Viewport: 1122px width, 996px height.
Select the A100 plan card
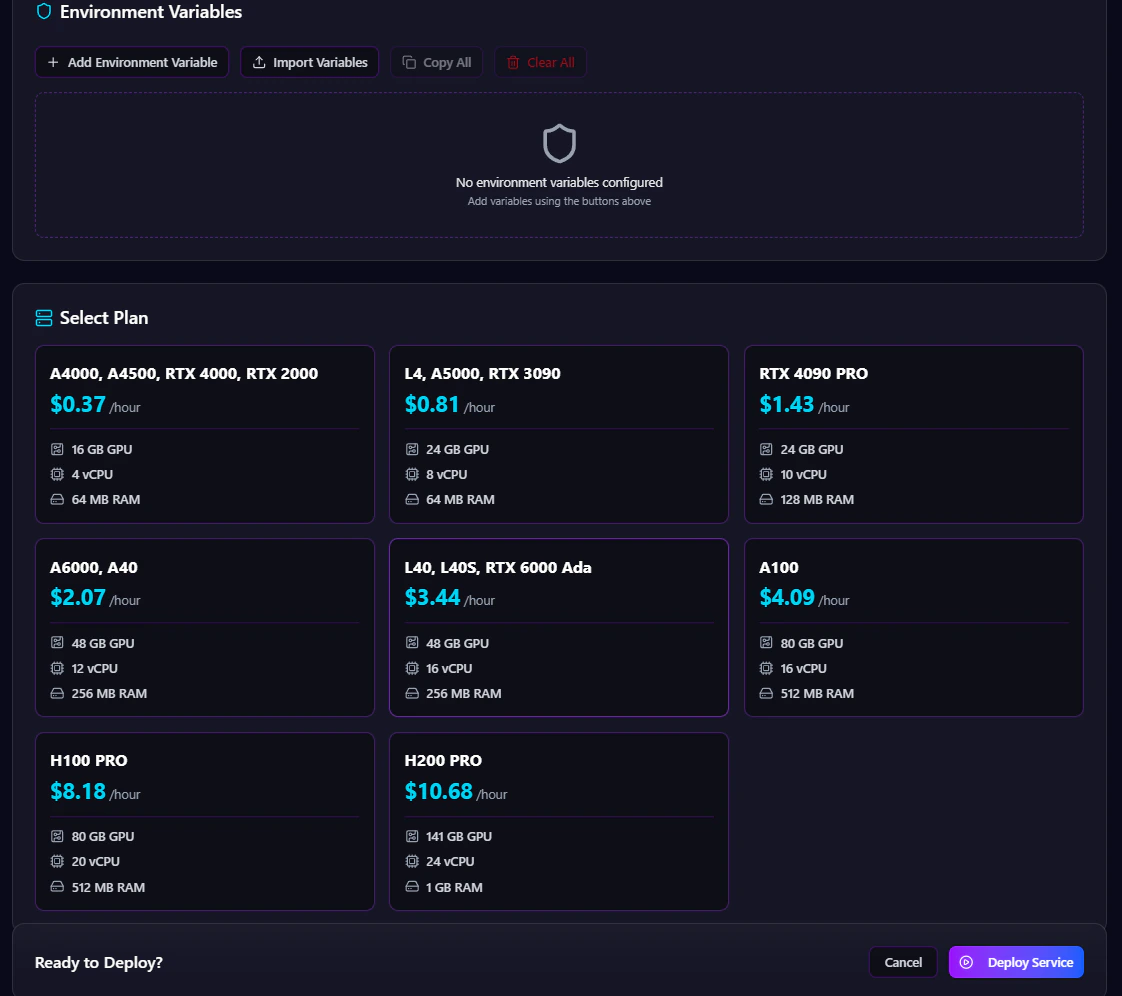pos(914,628)
